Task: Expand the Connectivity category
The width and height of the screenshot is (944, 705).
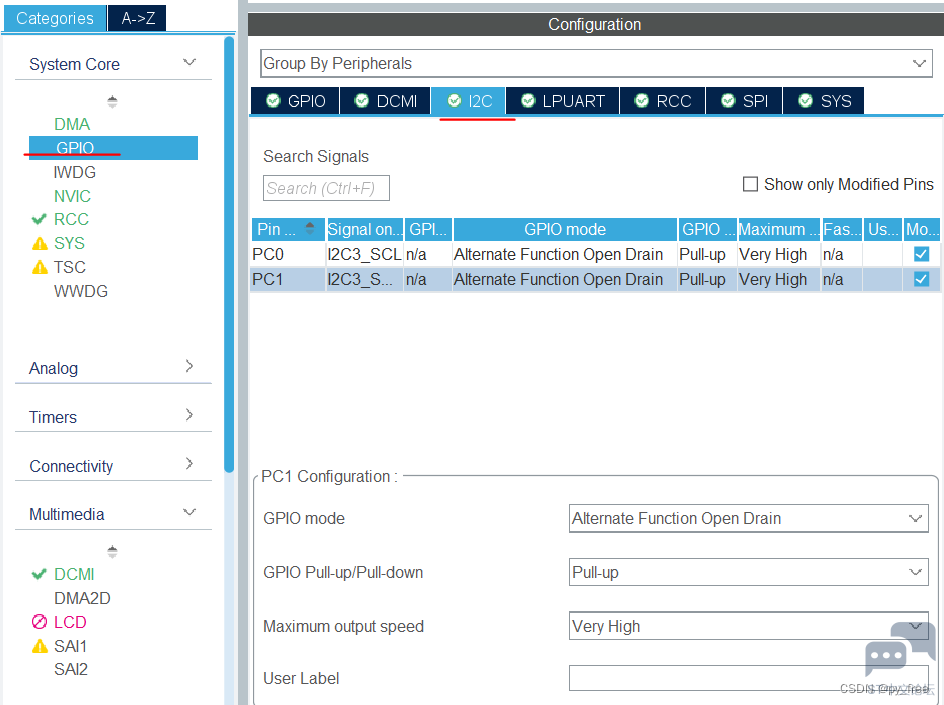Action: (189, 464)
